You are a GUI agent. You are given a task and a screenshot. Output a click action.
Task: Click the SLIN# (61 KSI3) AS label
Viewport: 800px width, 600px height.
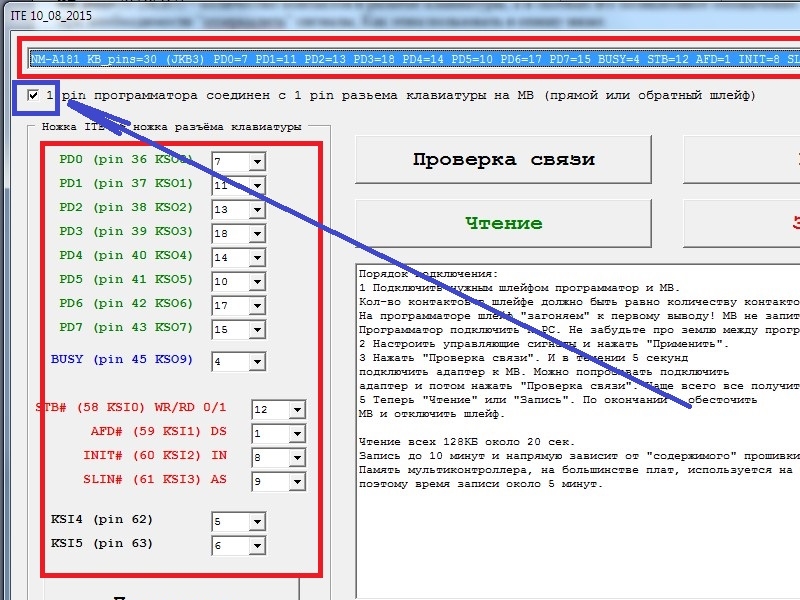point(155,479)
